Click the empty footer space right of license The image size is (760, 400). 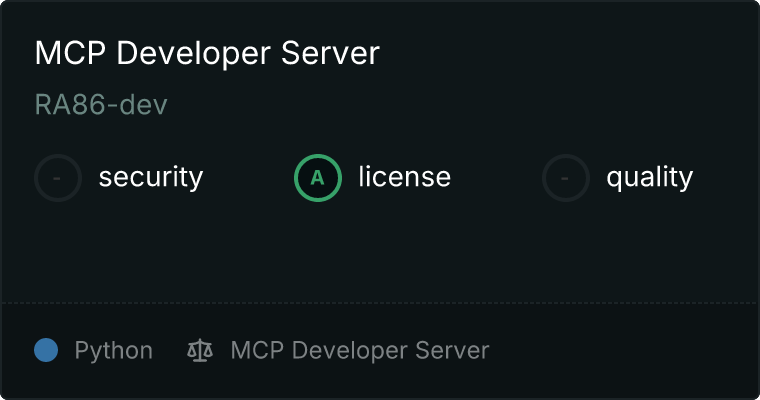point(620,351)
